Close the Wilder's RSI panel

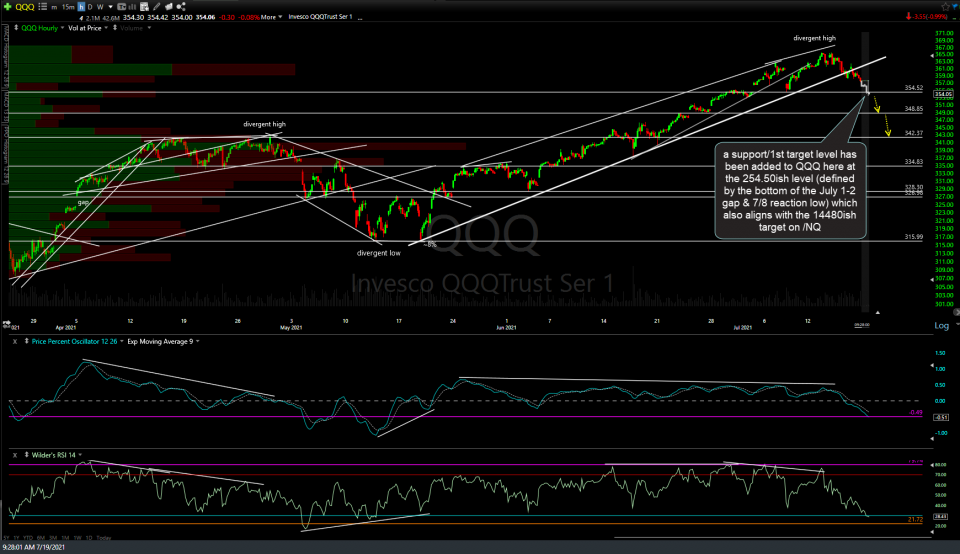click(15, 455)
